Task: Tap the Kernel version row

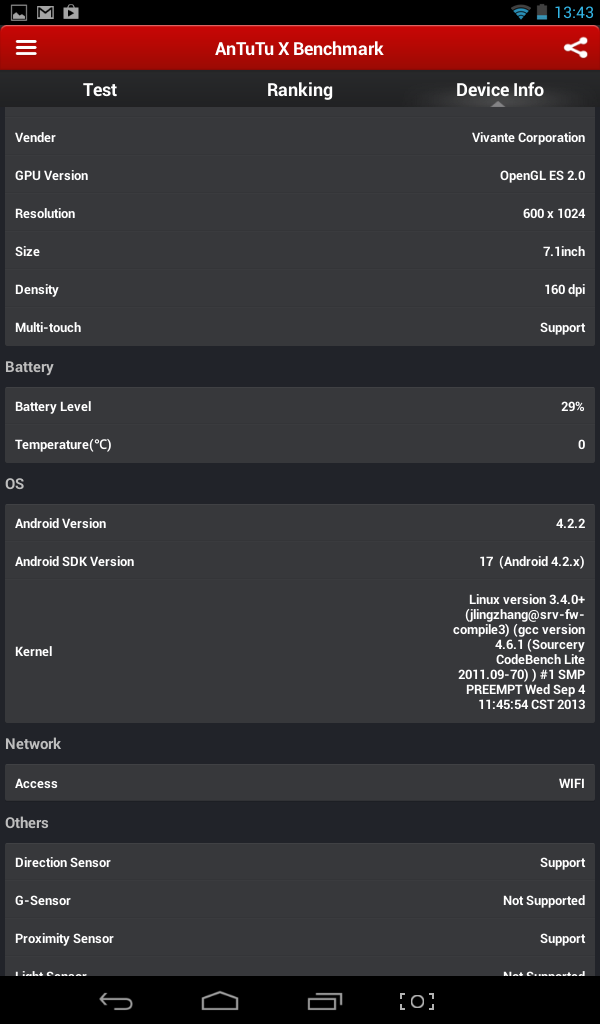Action: tap(300, 651)
